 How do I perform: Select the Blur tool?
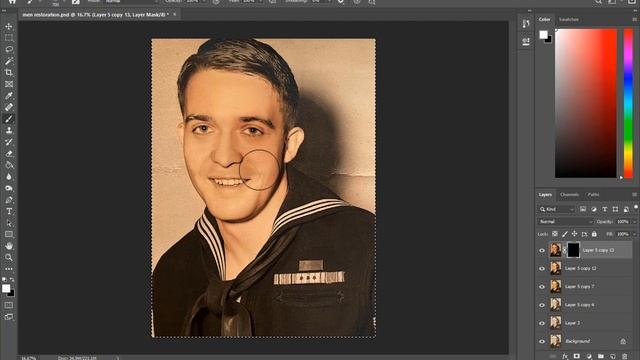9,177
